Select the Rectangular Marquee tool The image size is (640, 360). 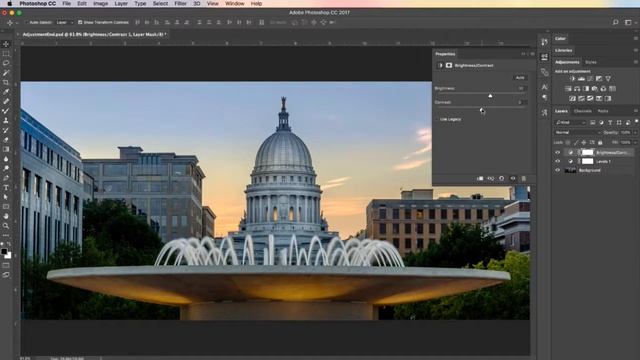pos(6,53)
